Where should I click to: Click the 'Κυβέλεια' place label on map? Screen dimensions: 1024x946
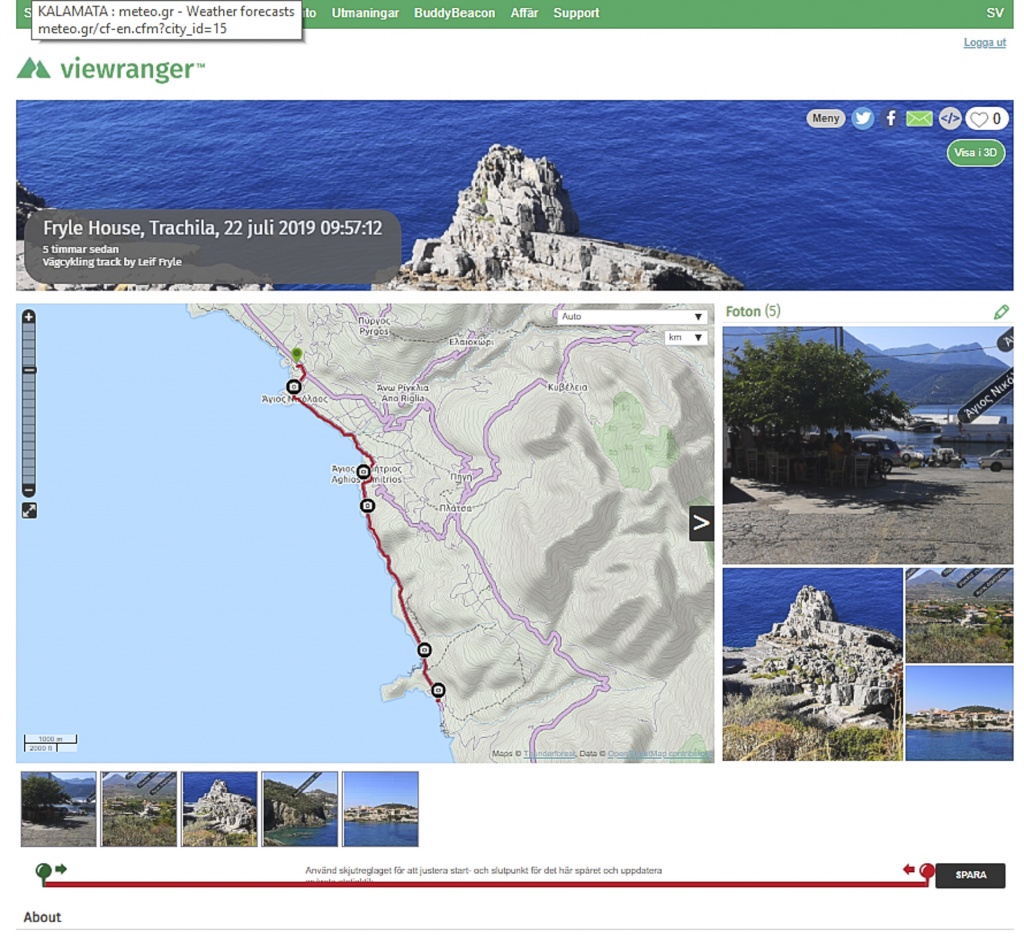click(568, 387)
